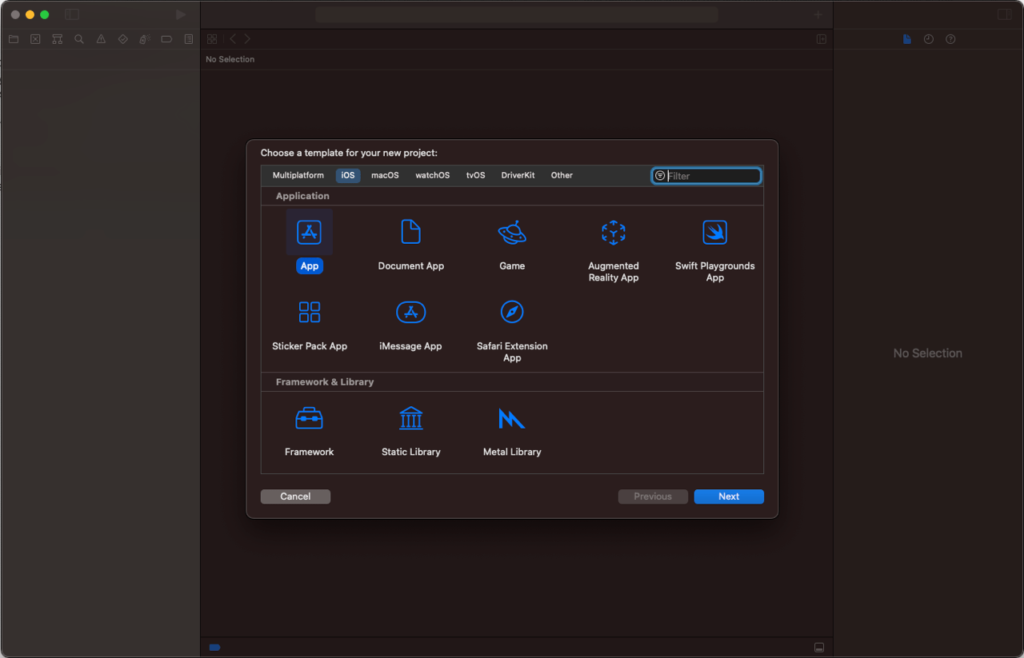Switch to the DriverKit tab
The height and width of the screenshot is (658, 1024).
518,176
